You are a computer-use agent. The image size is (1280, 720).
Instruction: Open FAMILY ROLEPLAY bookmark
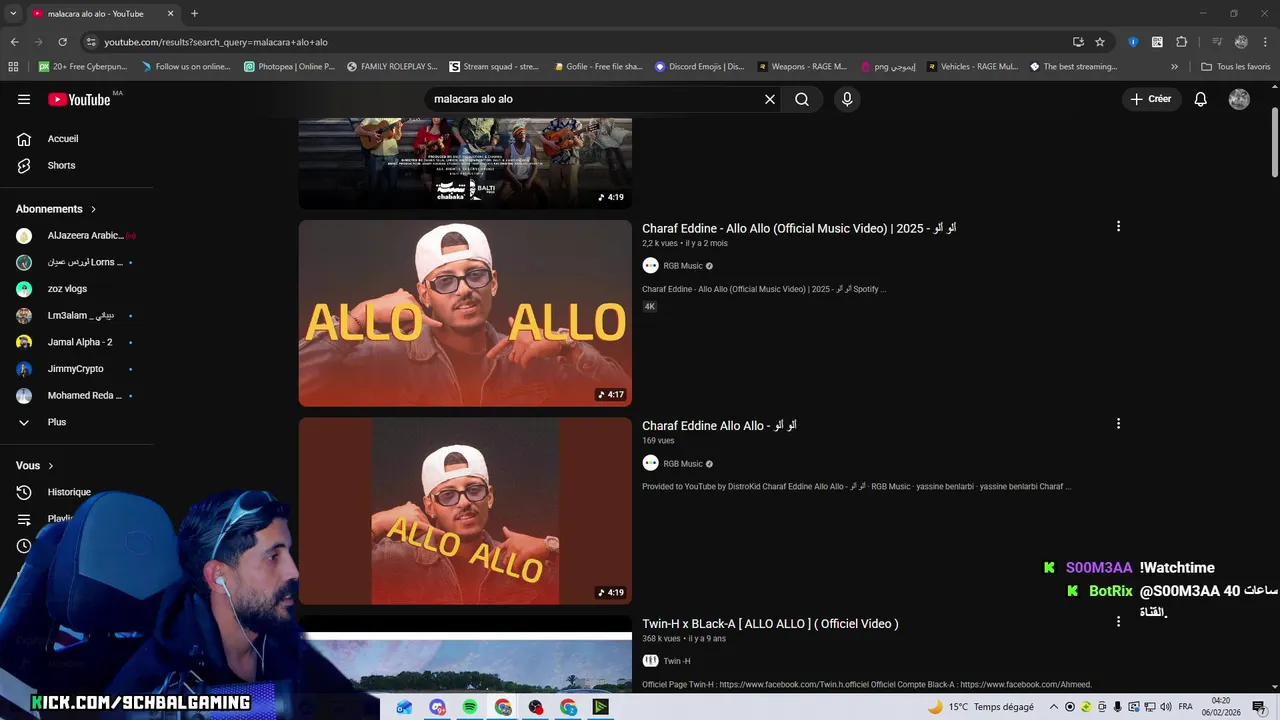coord(392,67)
